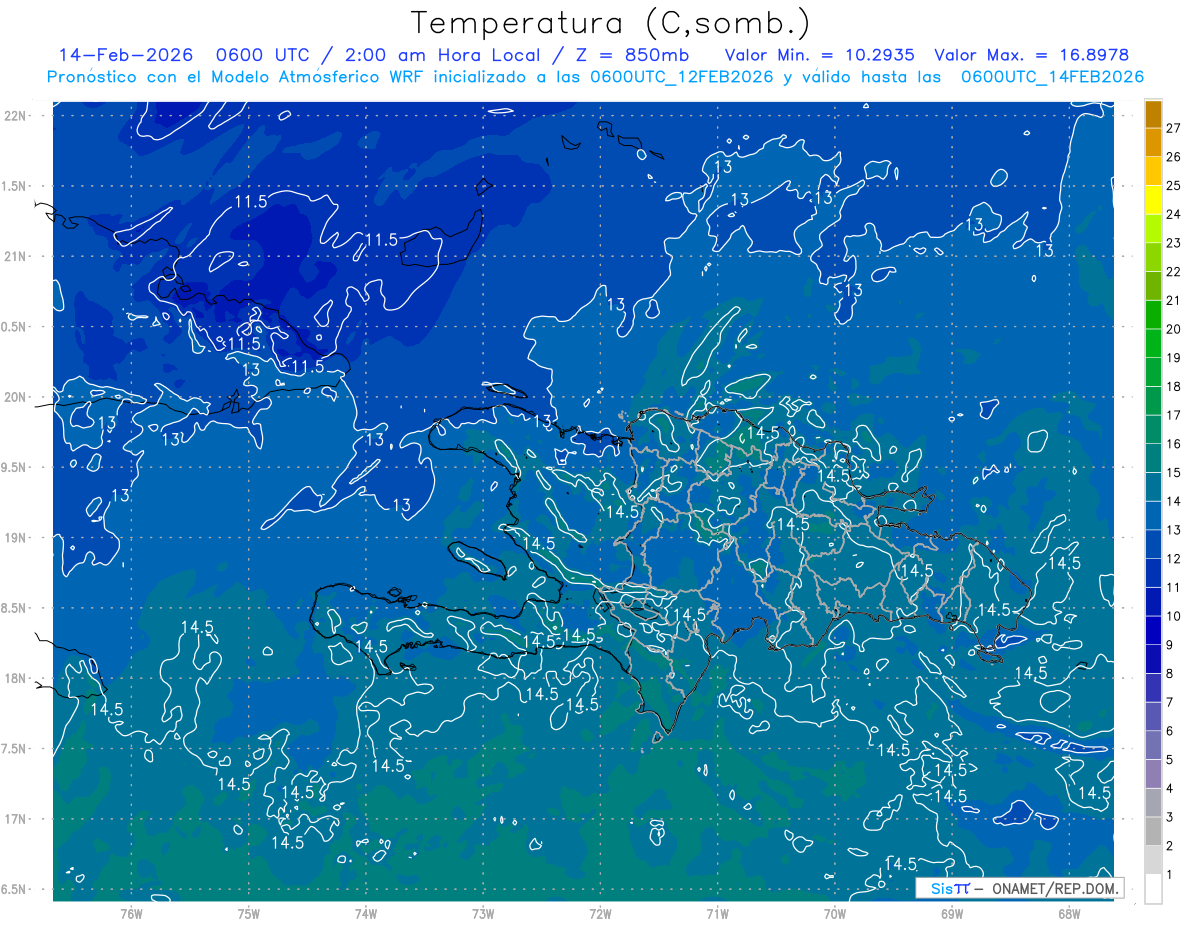Click the pressure level text 'Z = 850mb'
The image size is (1200, 927).
pos(631,55)
